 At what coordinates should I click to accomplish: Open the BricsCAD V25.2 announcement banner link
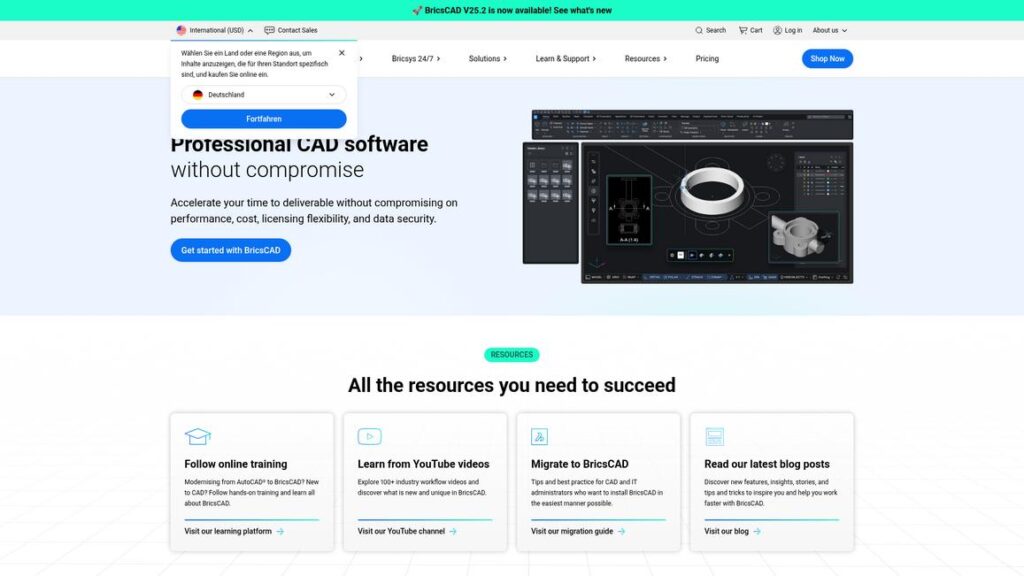(512, 10)
